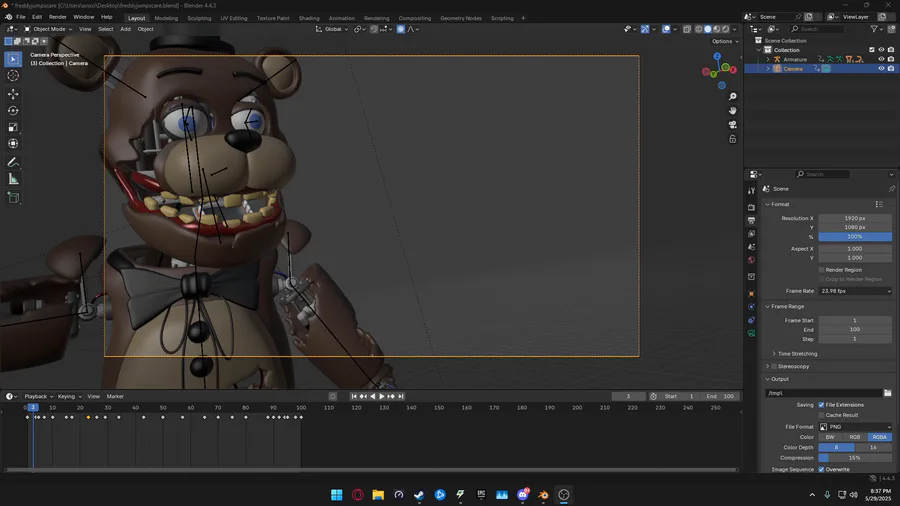This screenshot has width=900, height=506.
Task: Select the Annotate tool
Action: click(x=13, y=162)
